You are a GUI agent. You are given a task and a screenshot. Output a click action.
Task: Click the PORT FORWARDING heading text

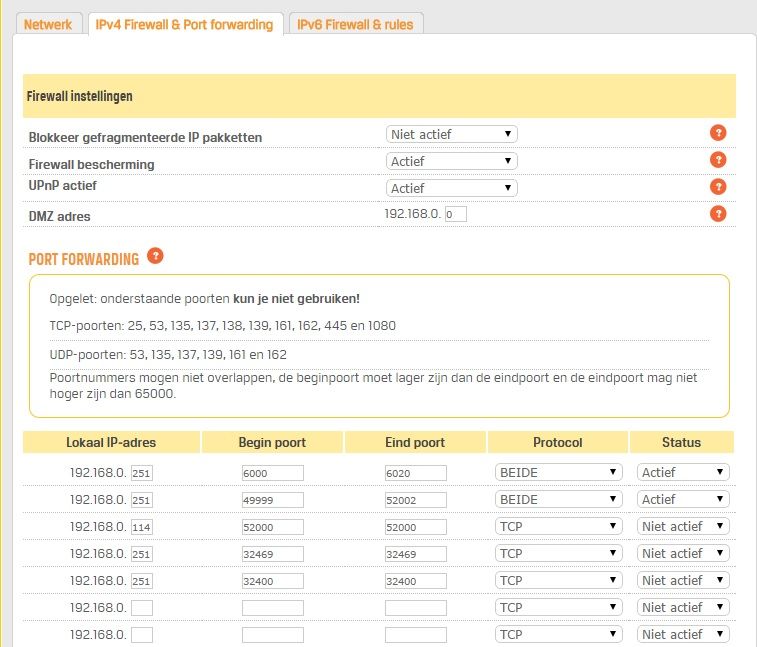click(x=84, y=259)
